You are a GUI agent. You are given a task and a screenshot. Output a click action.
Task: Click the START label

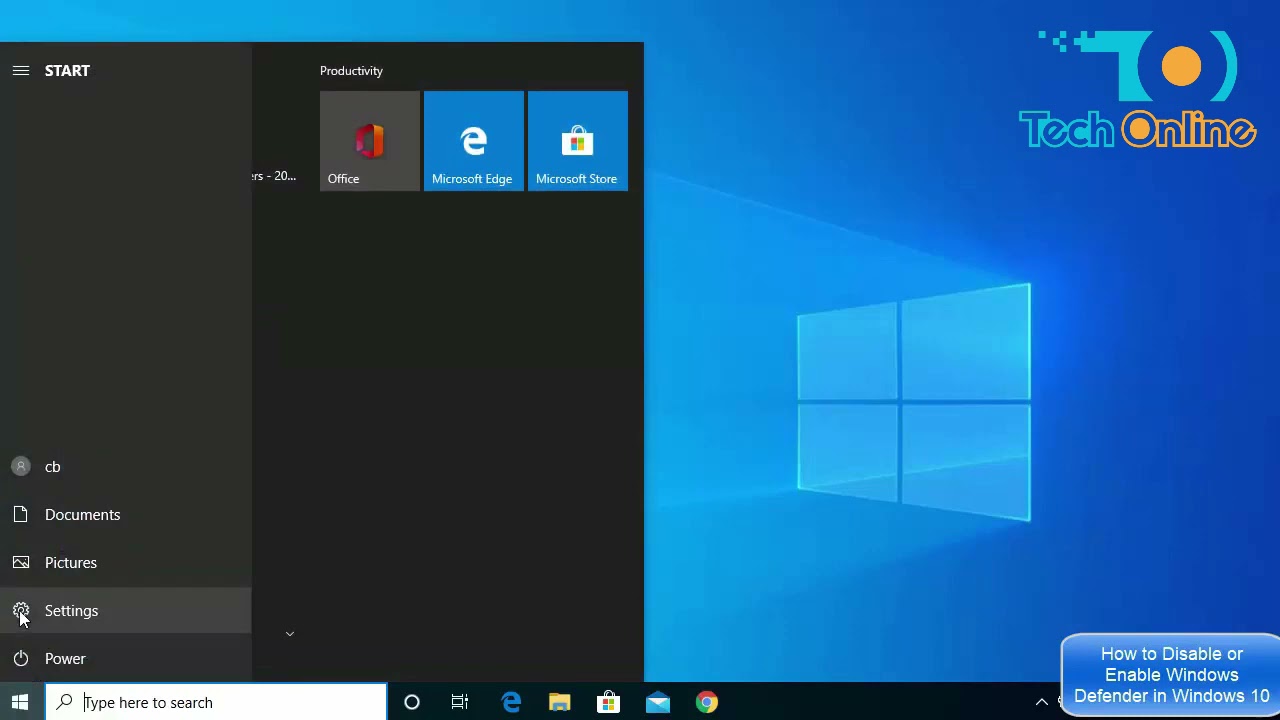point(67,71)
